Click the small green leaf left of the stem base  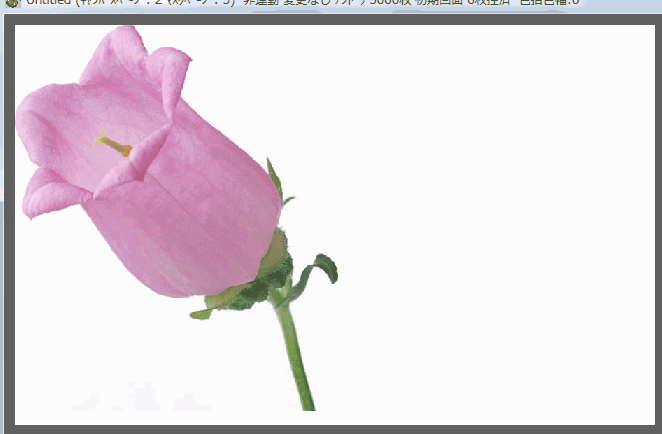pyautogui.click(x=202, y=313)
